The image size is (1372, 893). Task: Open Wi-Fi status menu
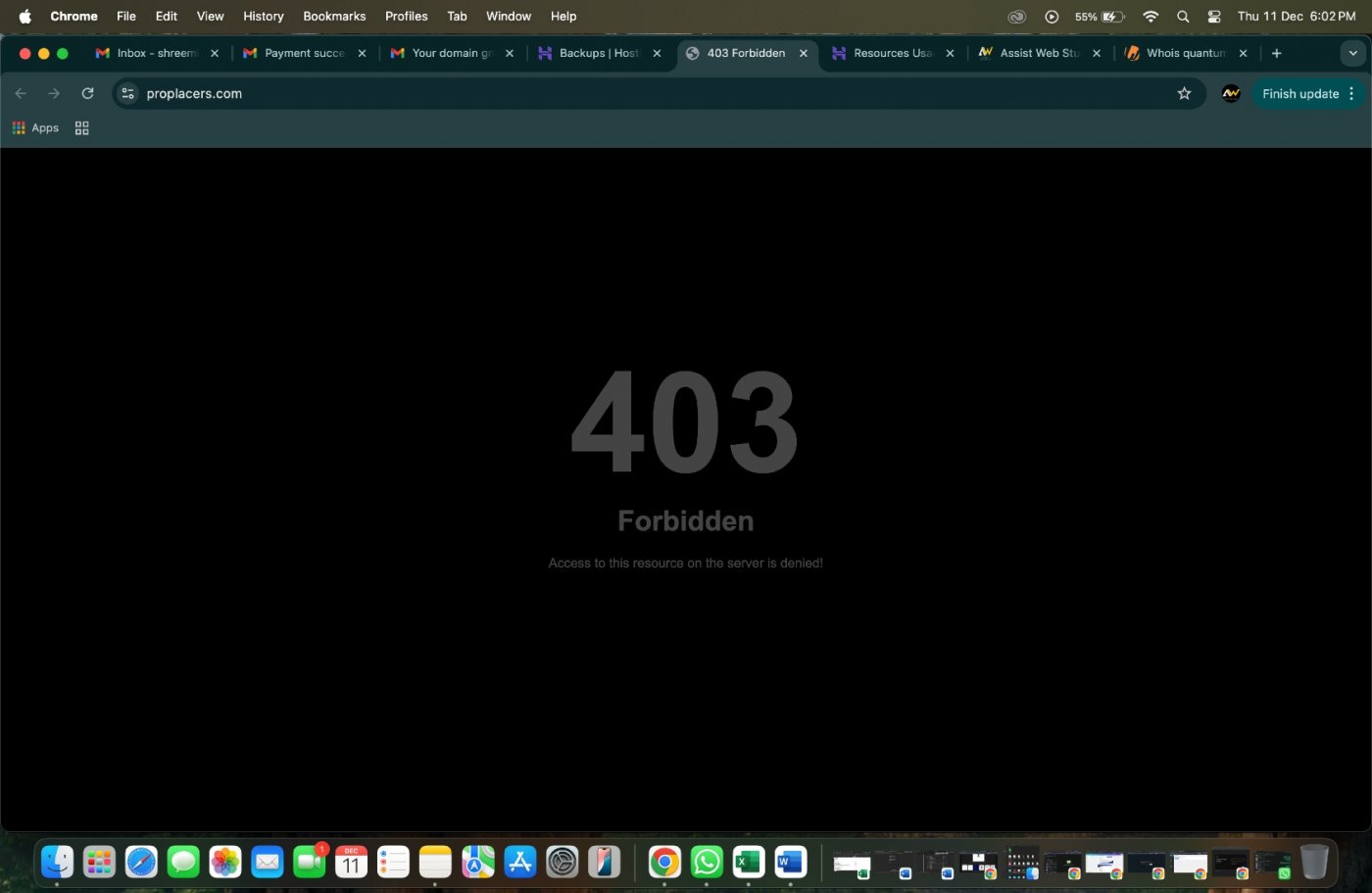point(1151,16)
